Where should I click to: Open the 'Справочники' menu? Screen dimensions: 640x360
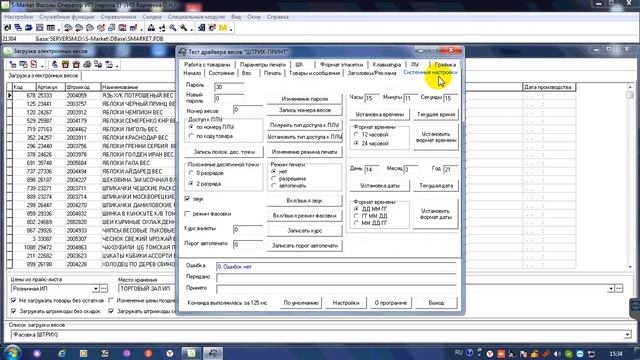pos(118,17)
